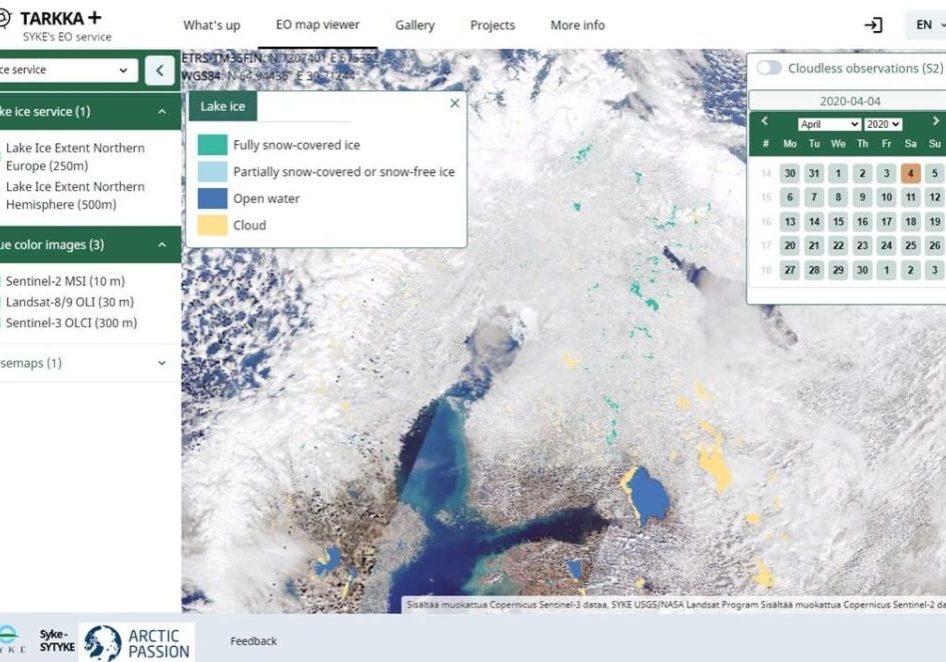Click the login arrow icon
This screenshot has height=662, width=946.
click(873, 25)
